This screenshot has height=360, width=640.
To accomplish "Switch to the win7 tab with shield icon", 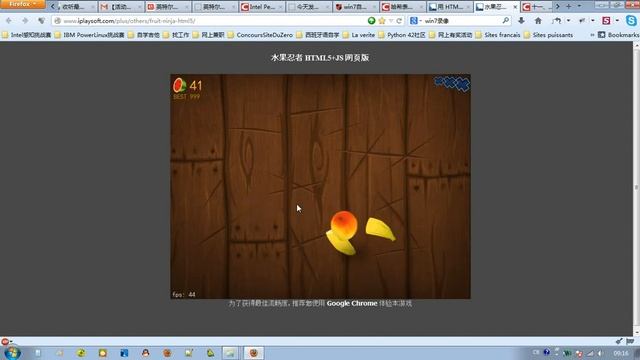I will tap(355, 7).
